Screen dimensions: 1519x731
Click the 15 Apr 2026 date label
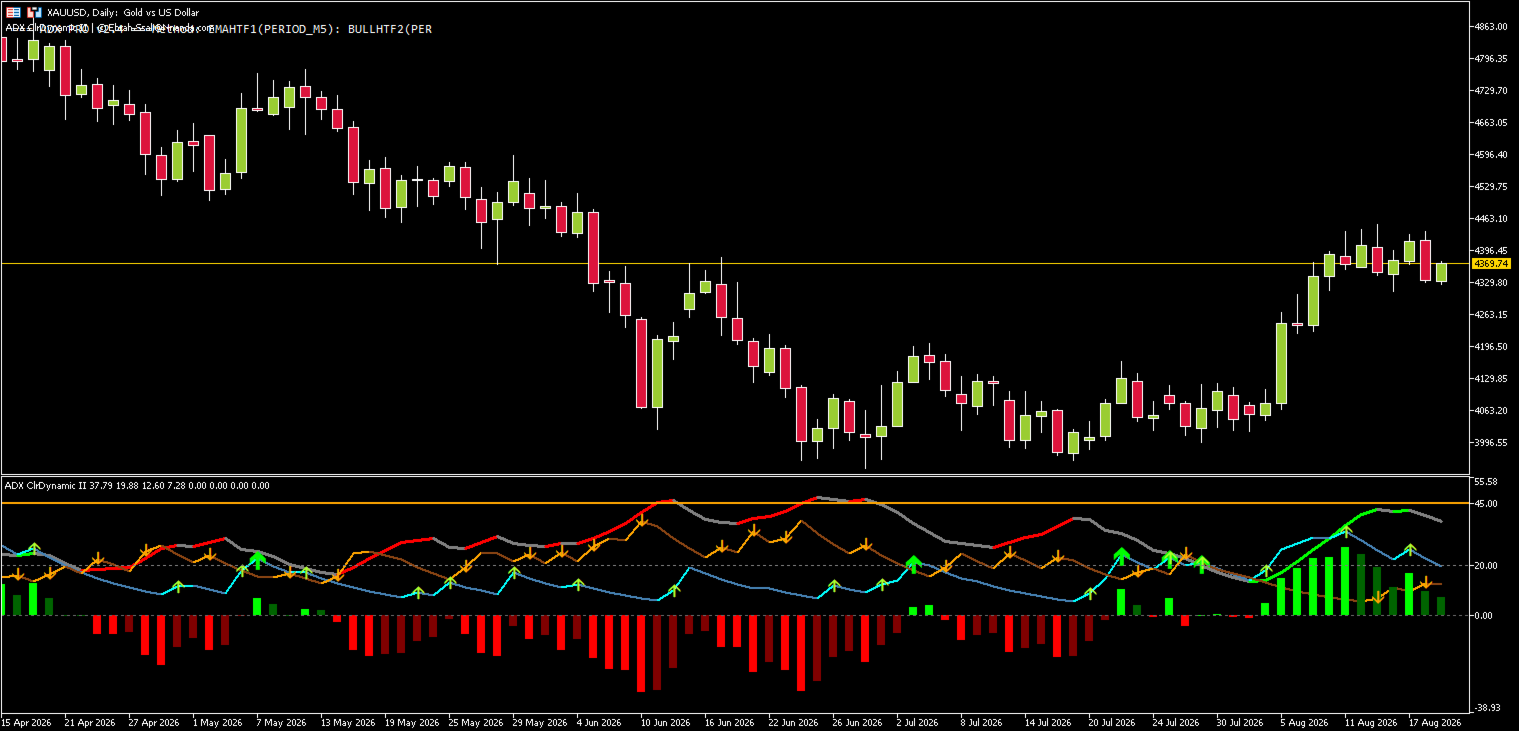point(26,722)
